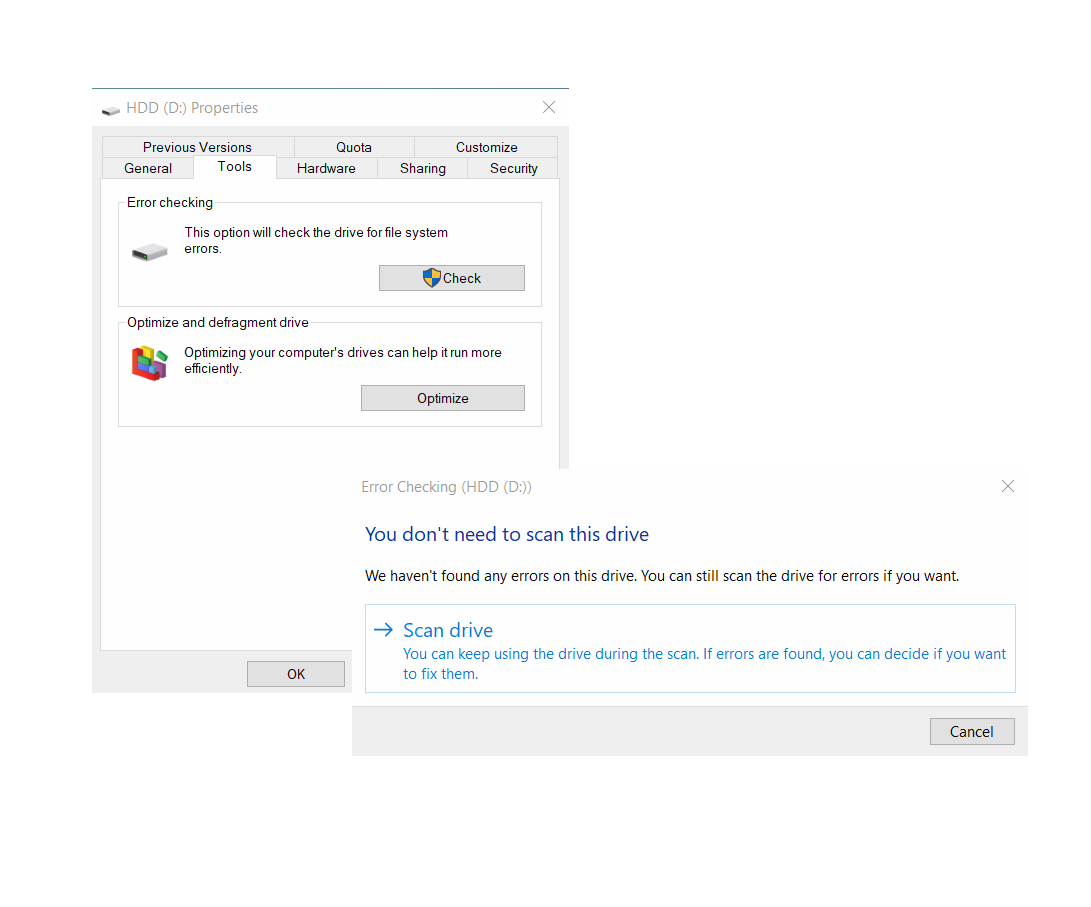1091x907 pixels.
Task: Click the blue arrow beside Scan drive
Action: (x=383, y=630)
